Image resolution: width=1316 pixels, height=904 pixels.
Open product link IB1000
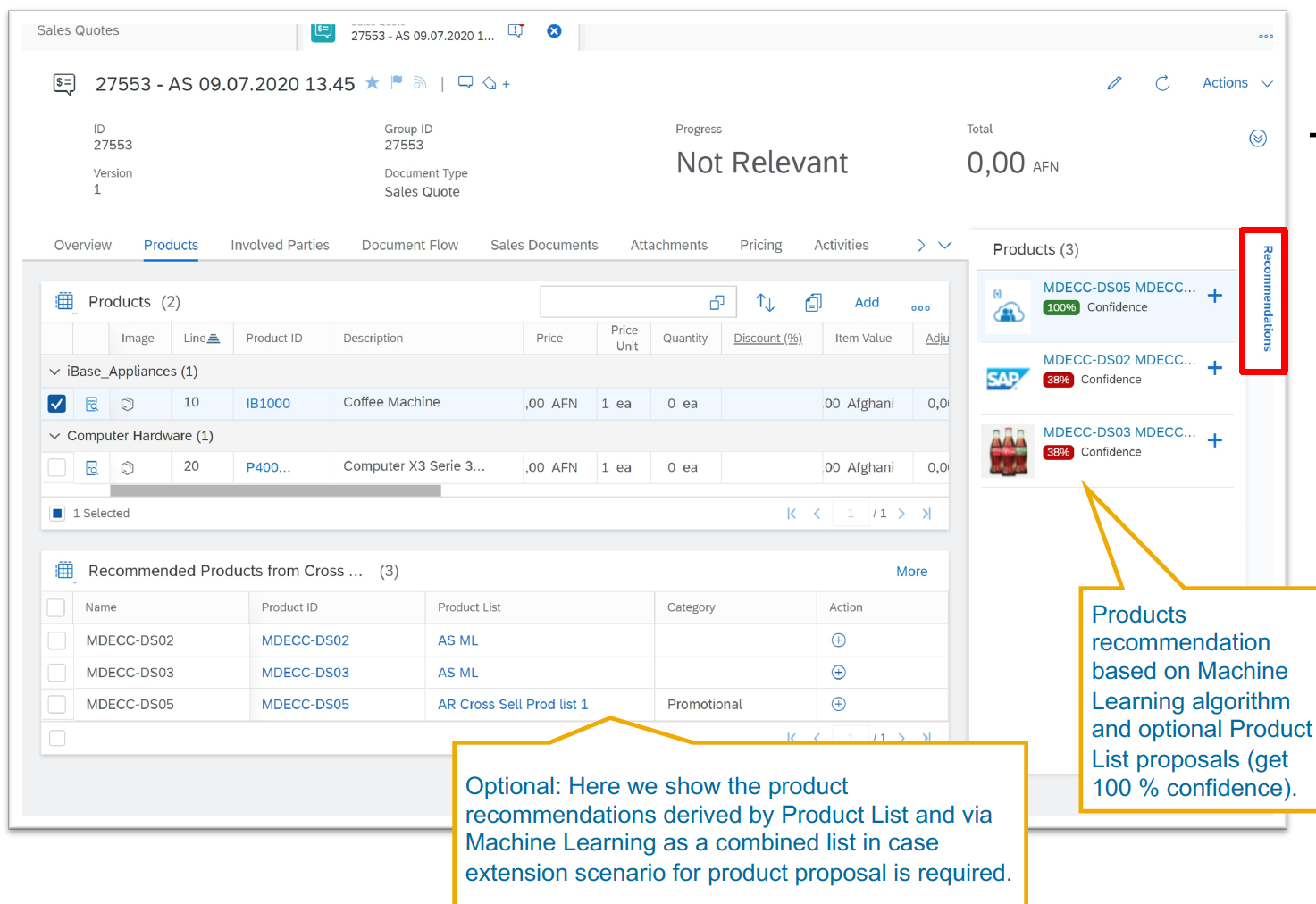point(266,403)
